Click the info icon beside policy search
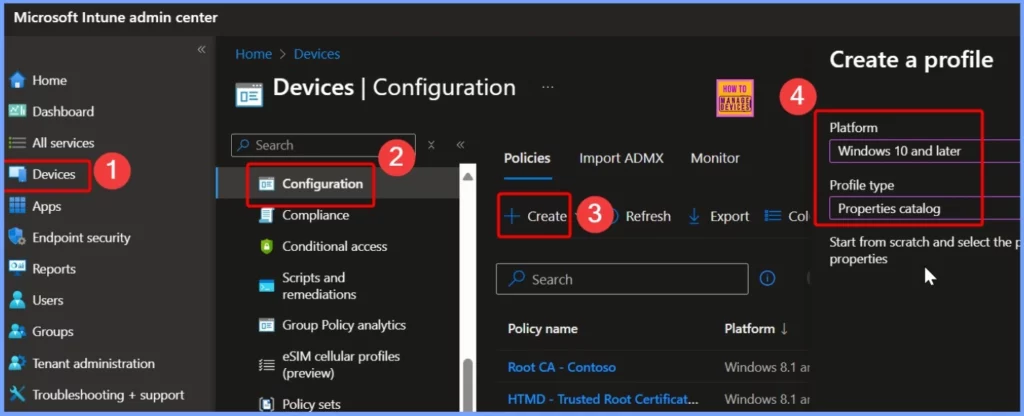Image resolution: width=1024 pixels, height=416 pixels. pos(767,279)
